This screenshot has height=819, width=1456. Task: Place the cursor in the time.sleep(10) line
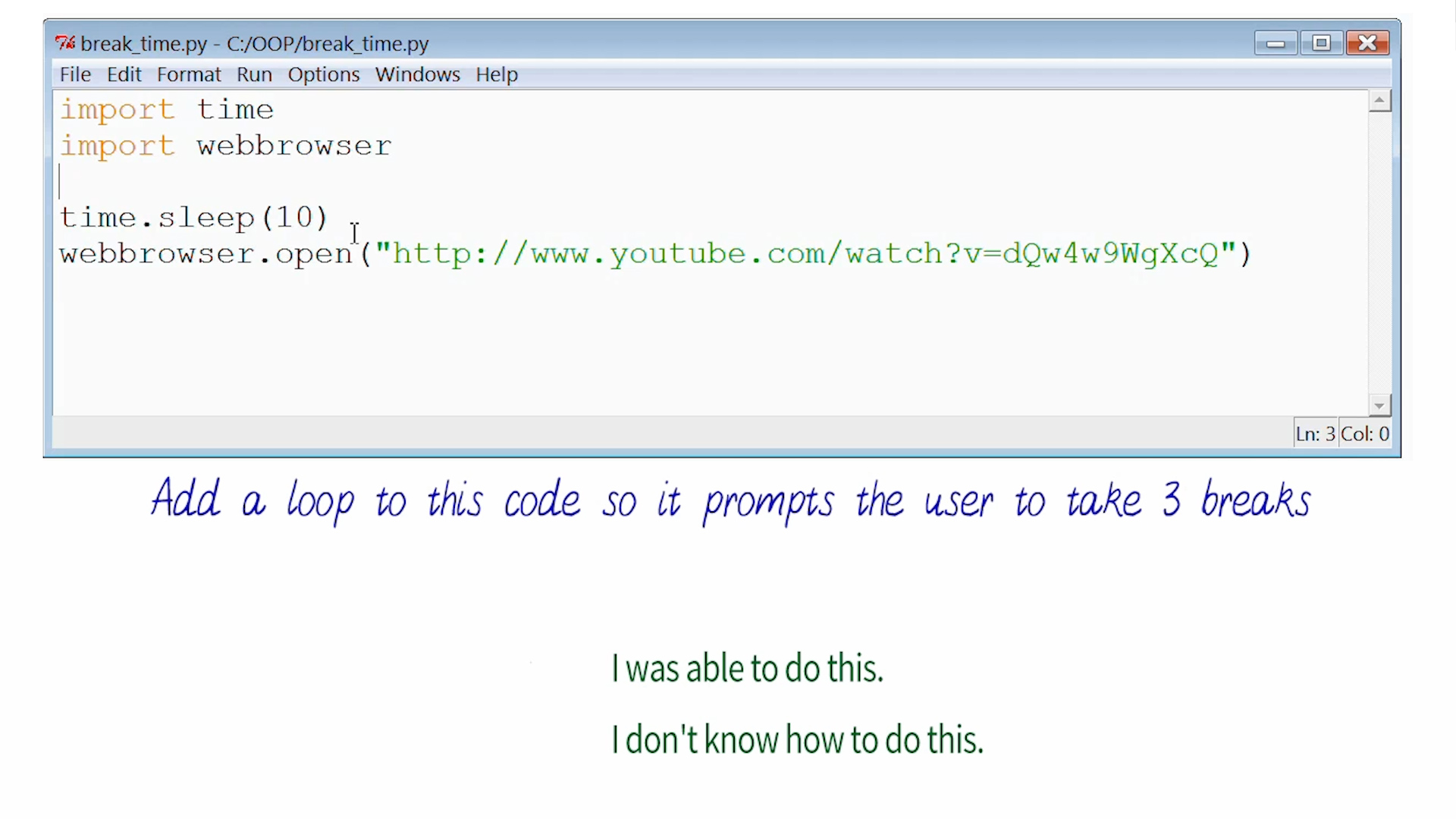click(x=193, y=218)
